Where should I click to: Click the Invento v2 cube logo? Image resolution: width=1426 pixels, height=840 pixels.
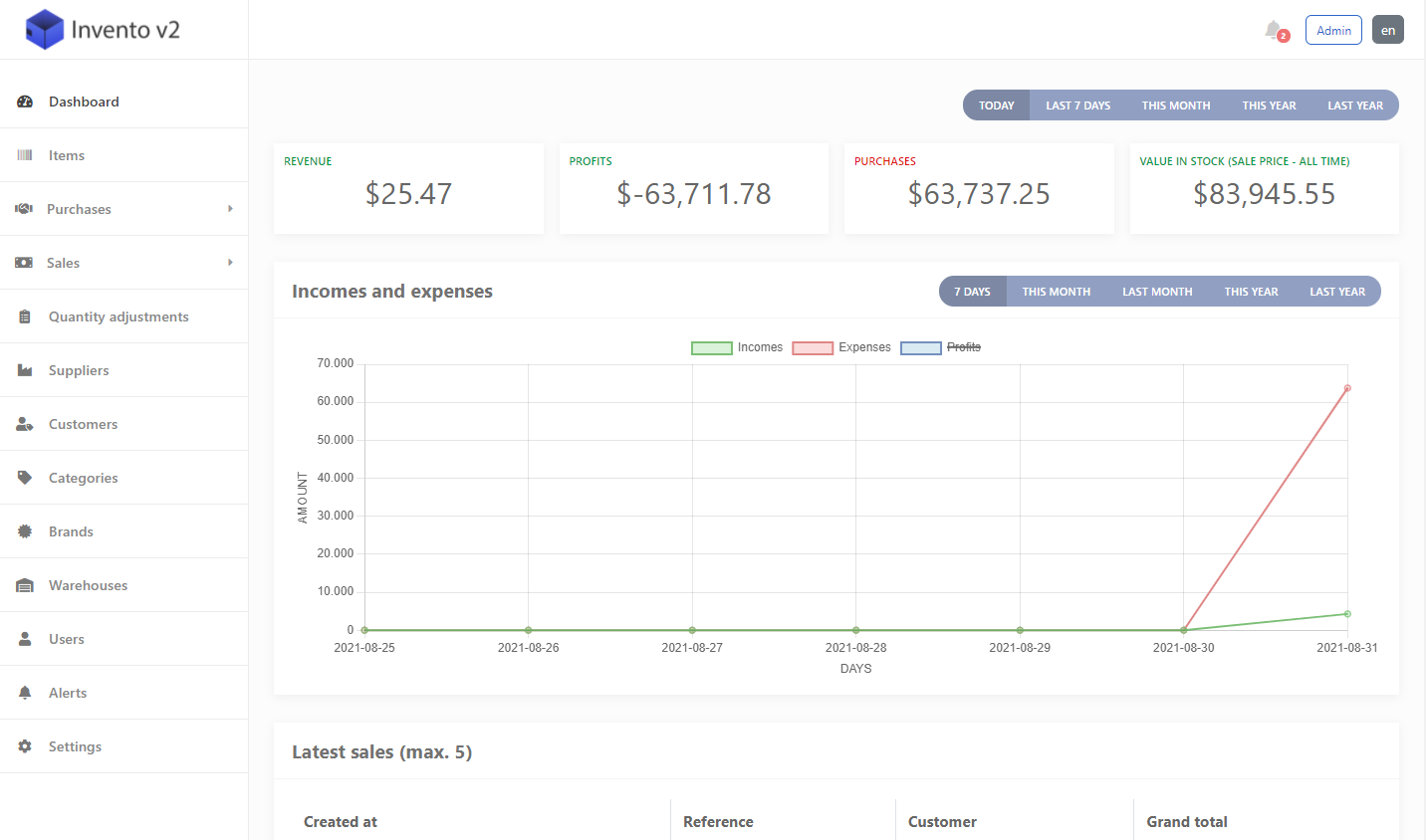click(x=45, y=30)
